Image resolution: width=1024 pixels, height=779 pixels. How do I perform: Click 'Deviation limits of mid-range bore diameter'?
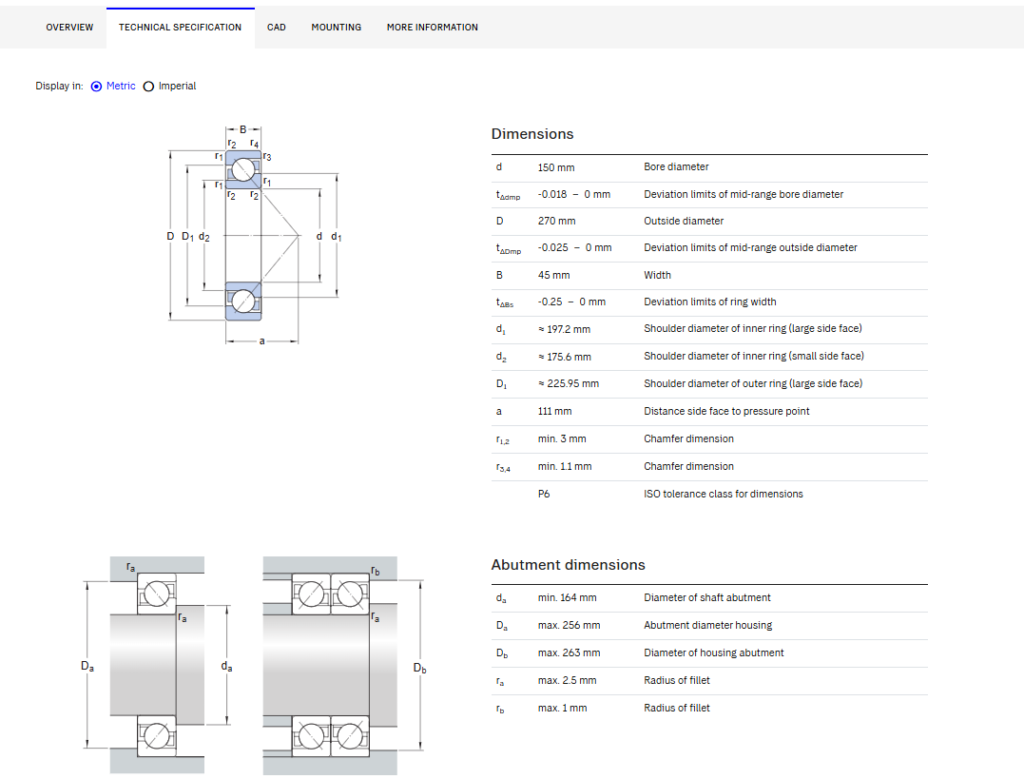[x=743, y=195]
